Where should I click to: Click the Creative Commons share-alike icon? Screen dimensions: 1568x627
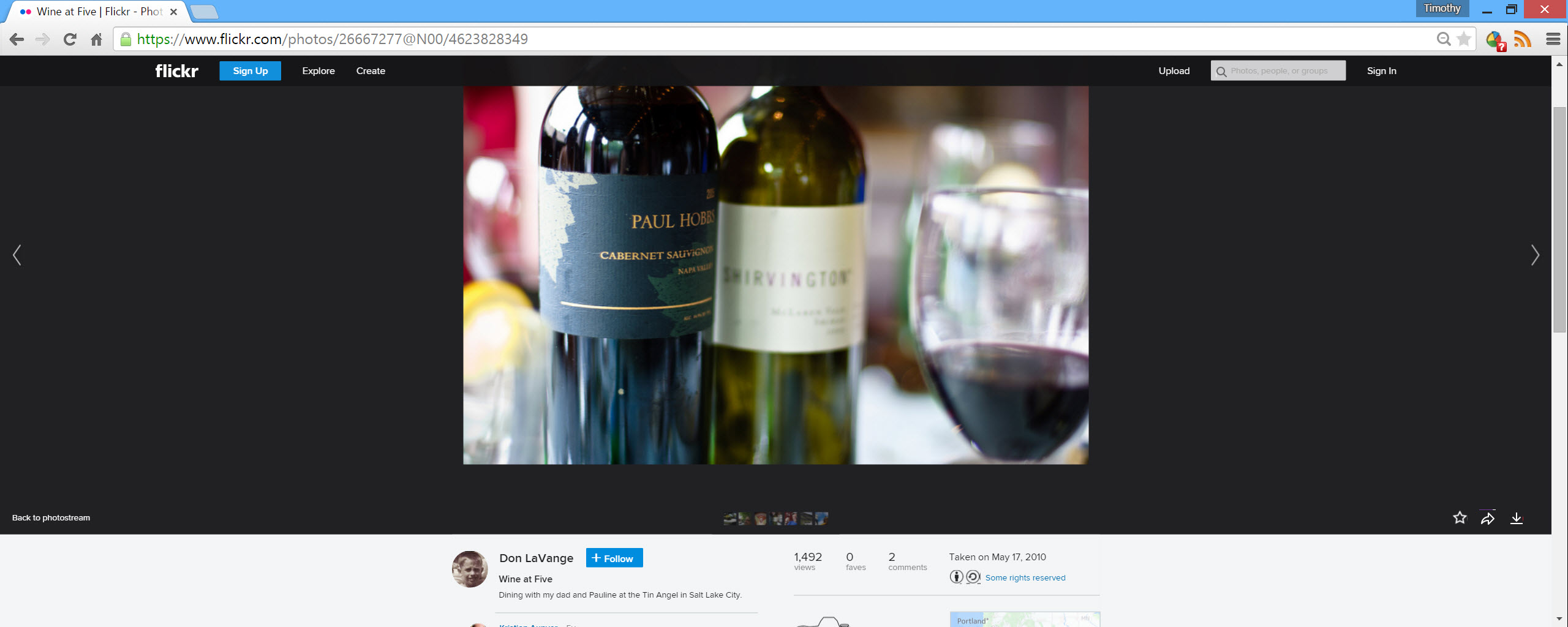pos(973,577)
